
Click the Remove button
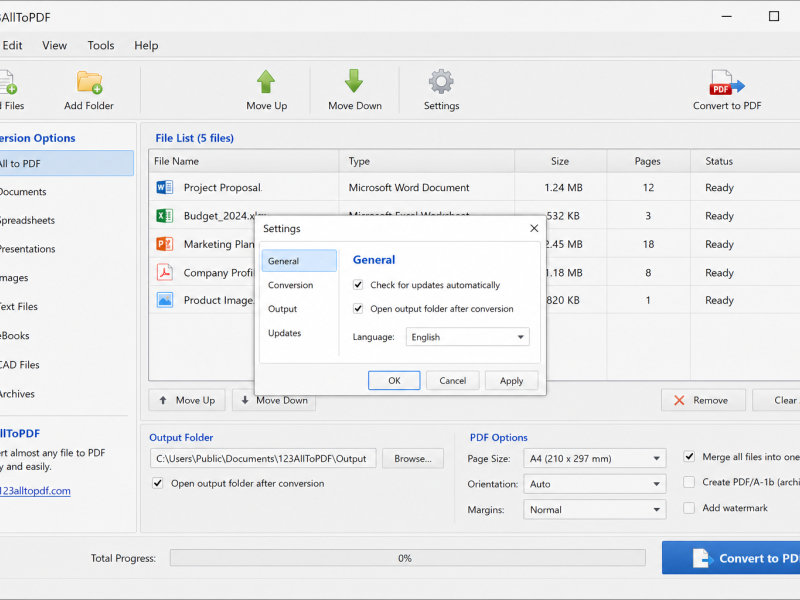(x=703, y=401)
